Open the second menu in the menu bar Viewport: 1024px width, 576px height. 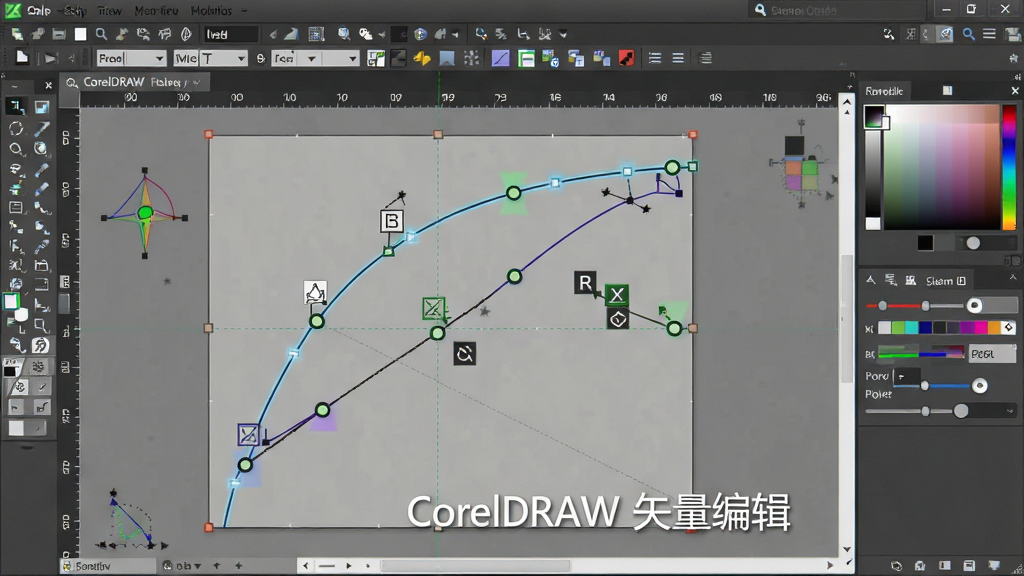[74, 10]
